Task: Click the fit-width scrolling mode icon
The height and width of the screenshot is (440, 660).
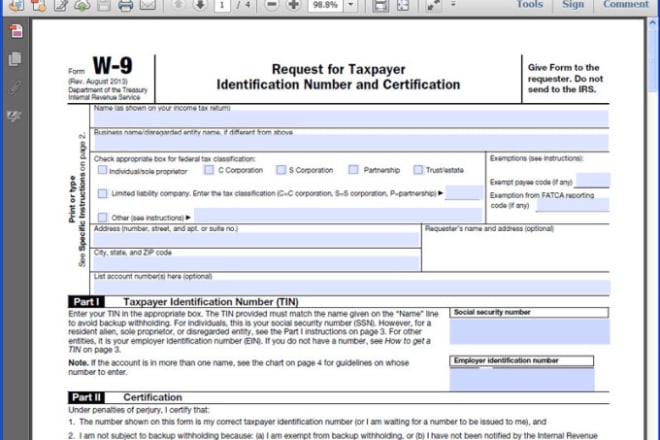Action: click(x=380, y=5)
